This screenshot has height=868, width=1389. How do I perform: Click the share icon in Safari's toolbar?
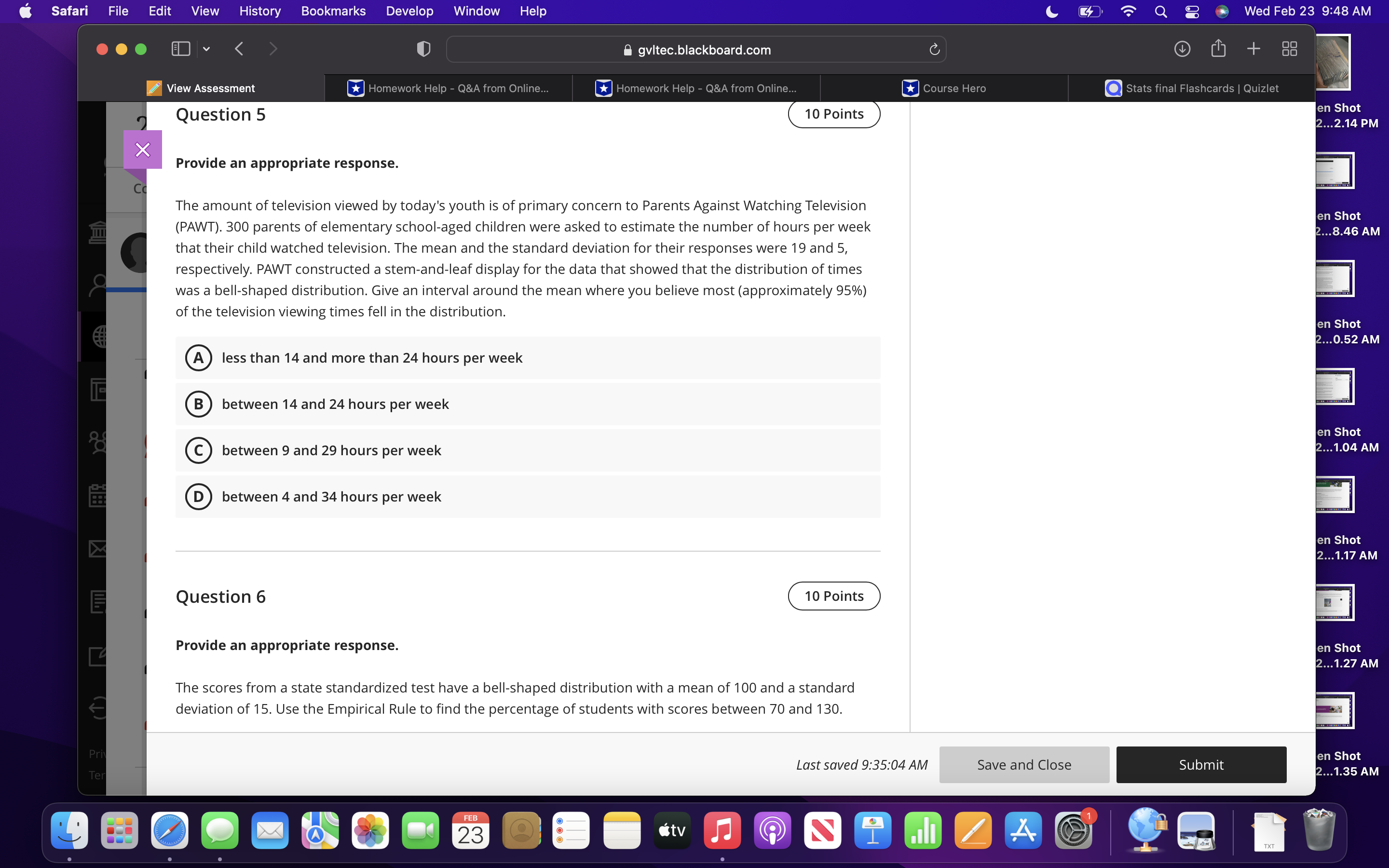pos(1218,49)
